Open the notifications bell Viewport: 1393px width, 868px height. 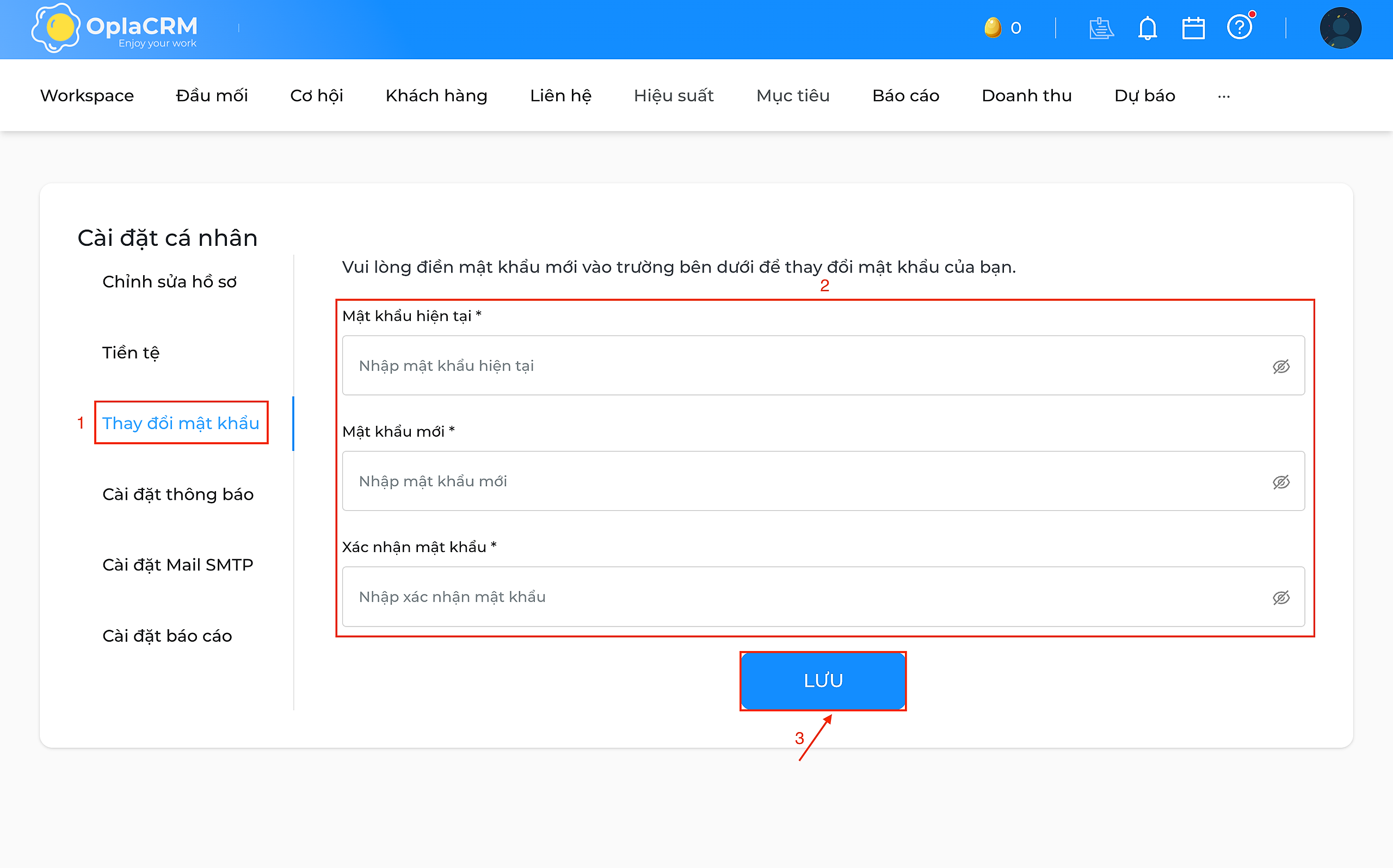[x=1147, y=28]
